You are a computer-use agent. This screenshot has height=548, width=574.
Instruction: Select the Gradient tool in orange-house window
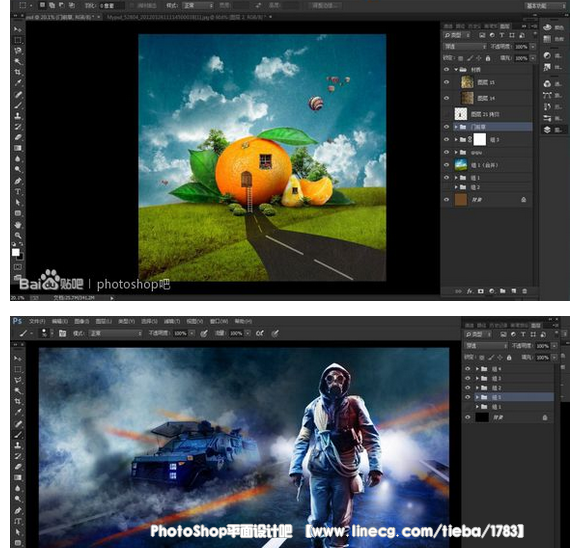(18, 148)
